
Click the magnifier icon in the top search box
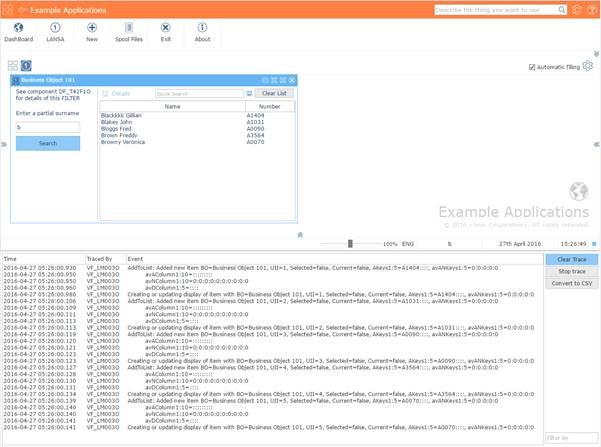[562, 10]
